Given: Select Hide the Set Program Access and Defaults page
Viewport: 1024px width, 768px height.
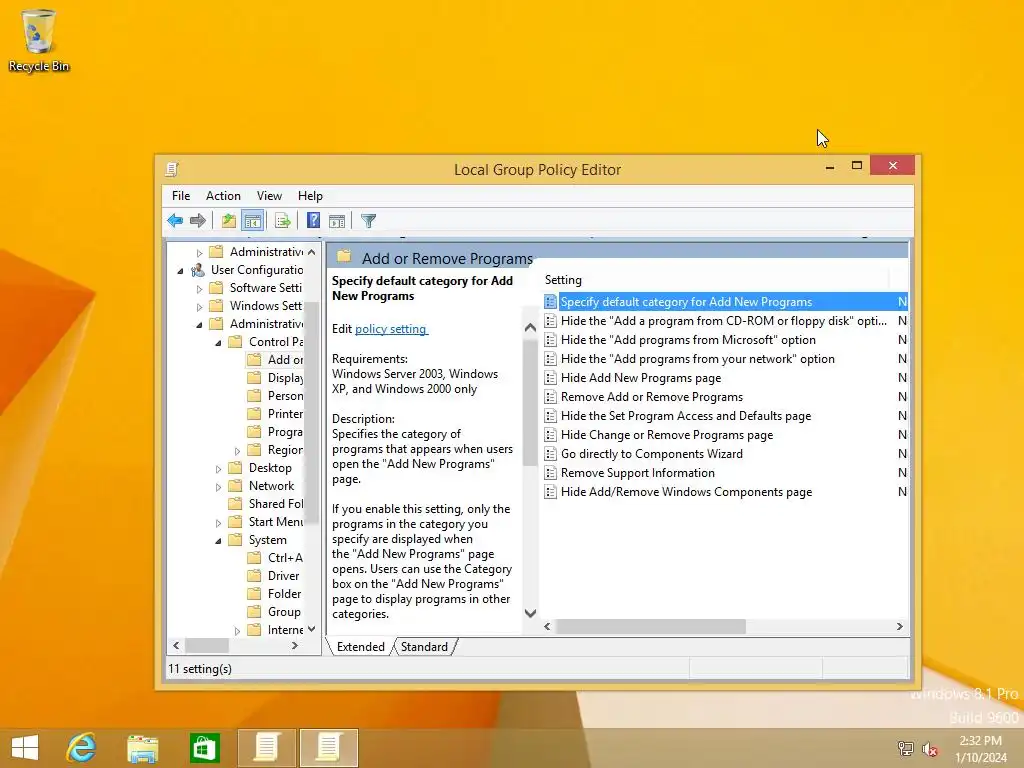Looking at the screenshot, I should point(686,416).
